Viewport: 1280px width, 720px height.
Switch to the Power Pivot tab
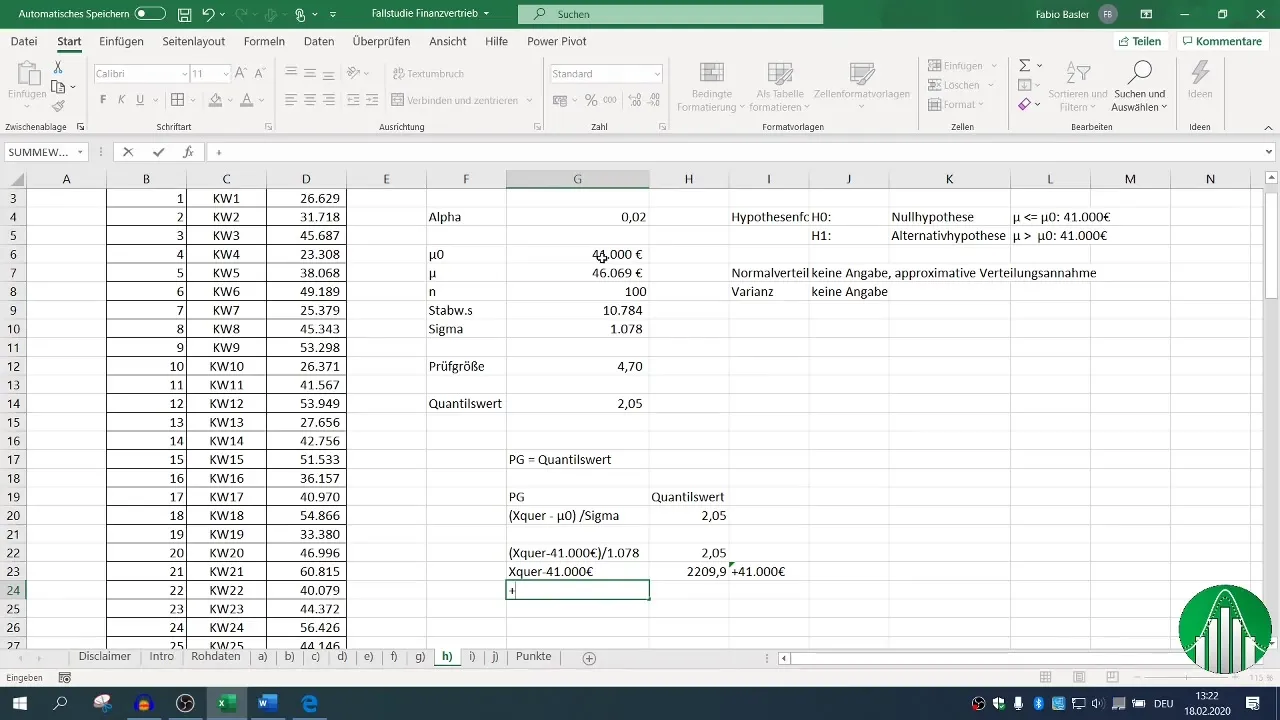click(556, 41)
